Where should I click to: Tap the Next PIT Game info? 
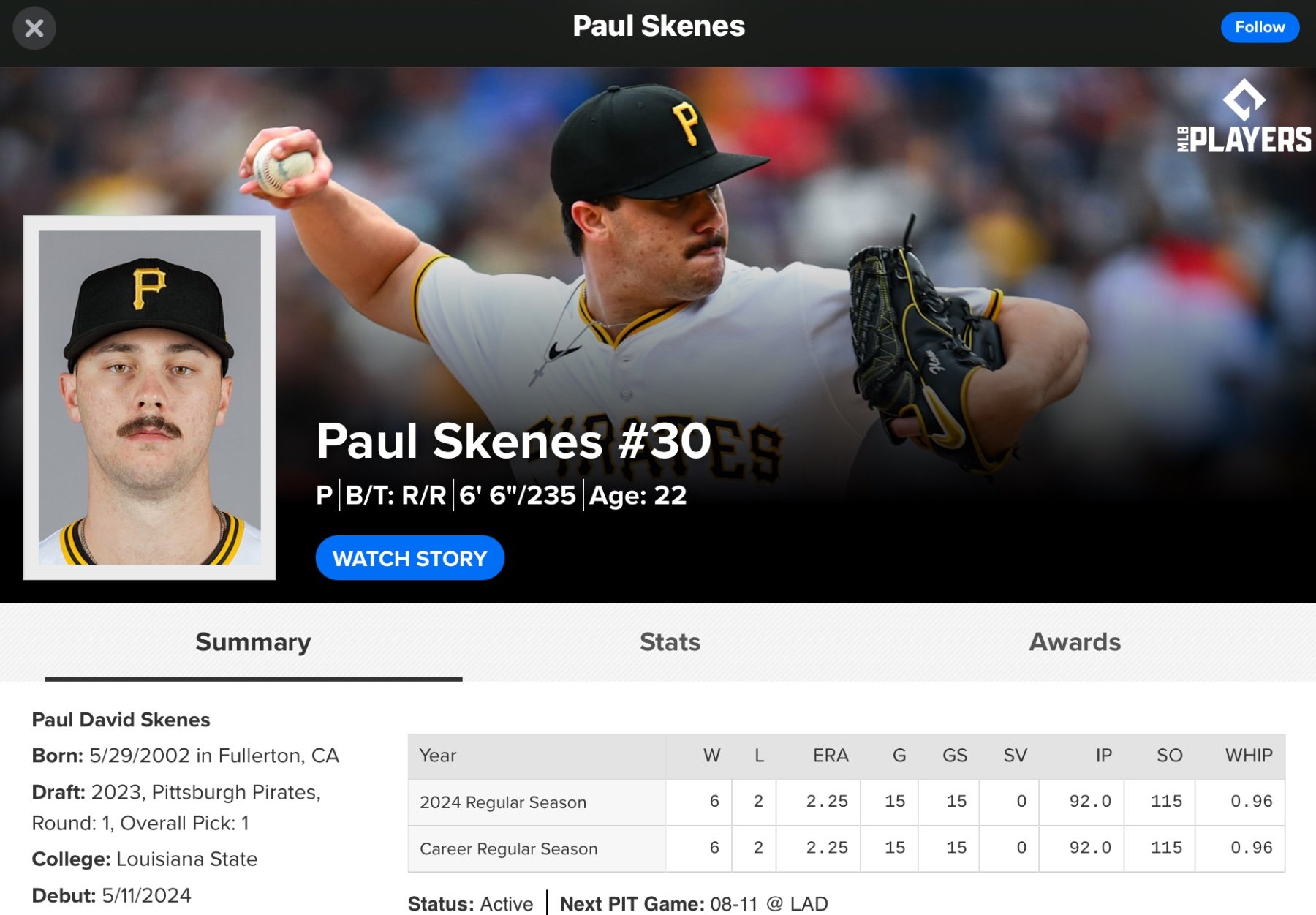pyautogui.click(x=693, y=904)
